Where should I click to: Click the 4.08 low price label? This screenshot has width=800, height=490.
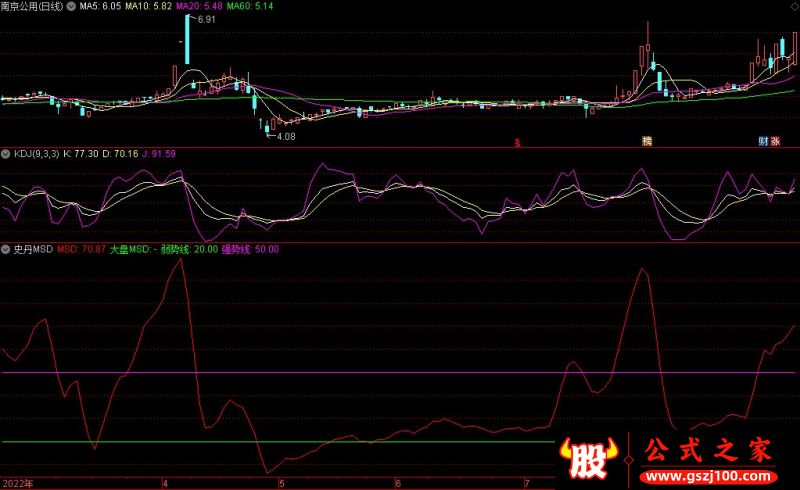tap(286, 136)
